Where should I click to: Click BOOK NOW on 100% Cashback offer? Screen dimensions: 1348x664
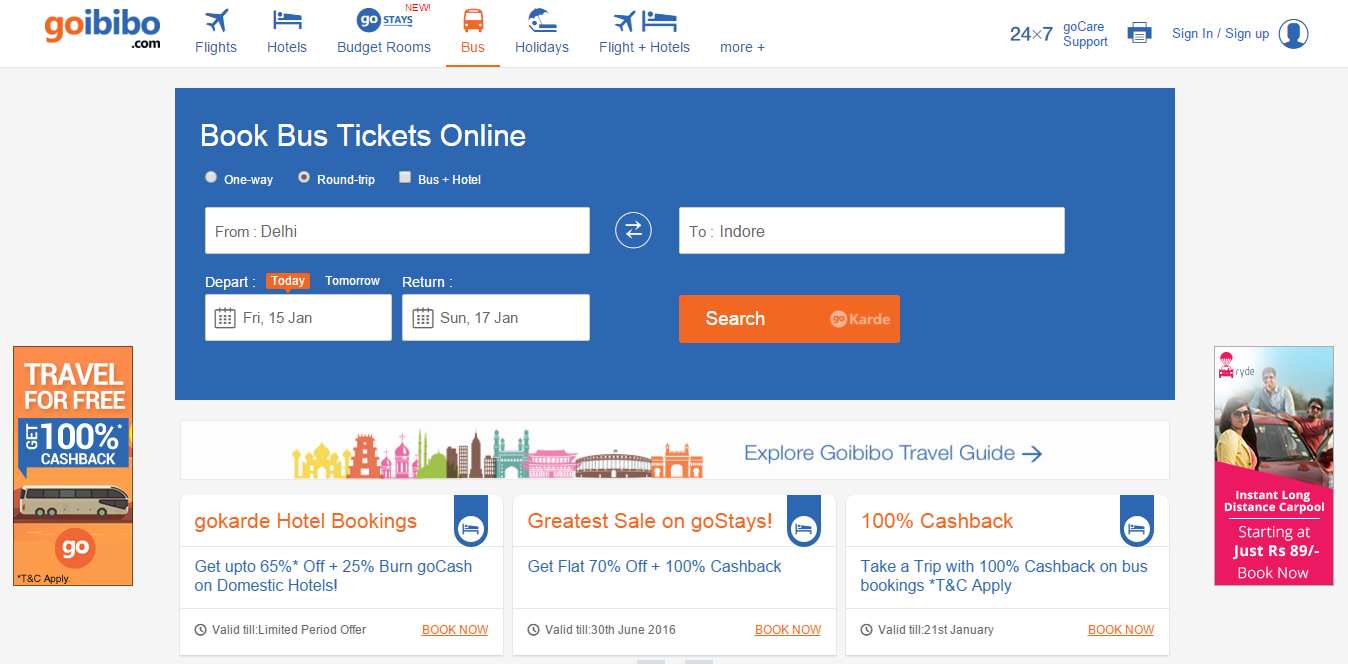[1121, 630]
